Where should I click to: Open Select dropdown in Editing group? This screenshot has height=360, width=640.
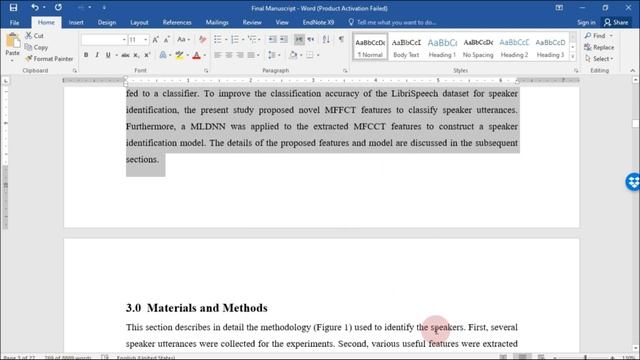(599, 59)
